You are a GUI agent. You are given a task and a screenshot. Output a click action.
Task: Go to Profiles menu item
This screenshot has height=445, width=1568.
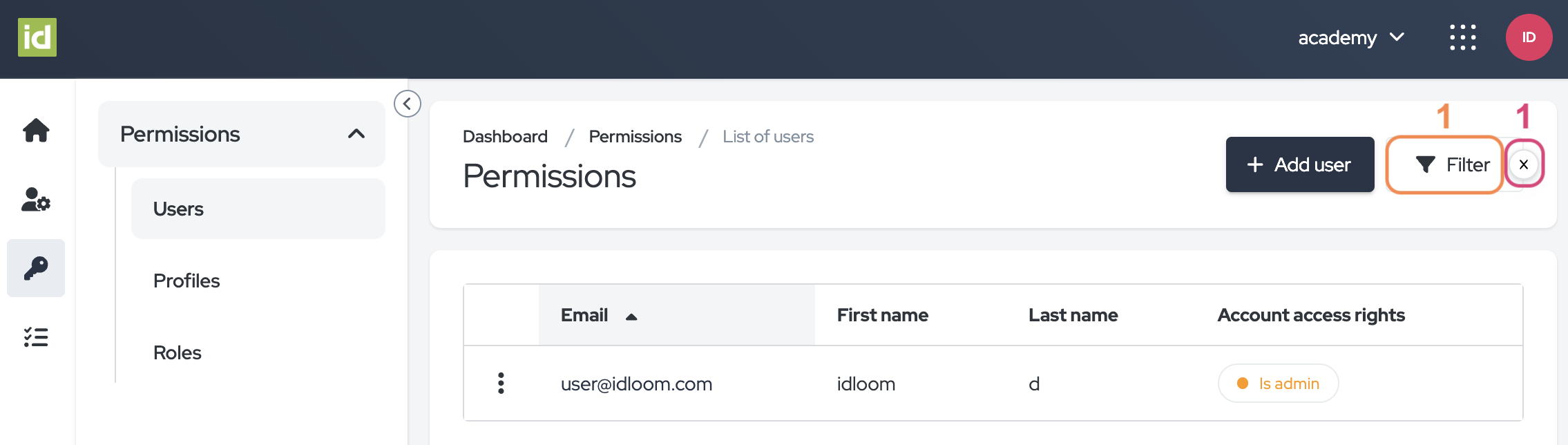(x=187, y=281)
